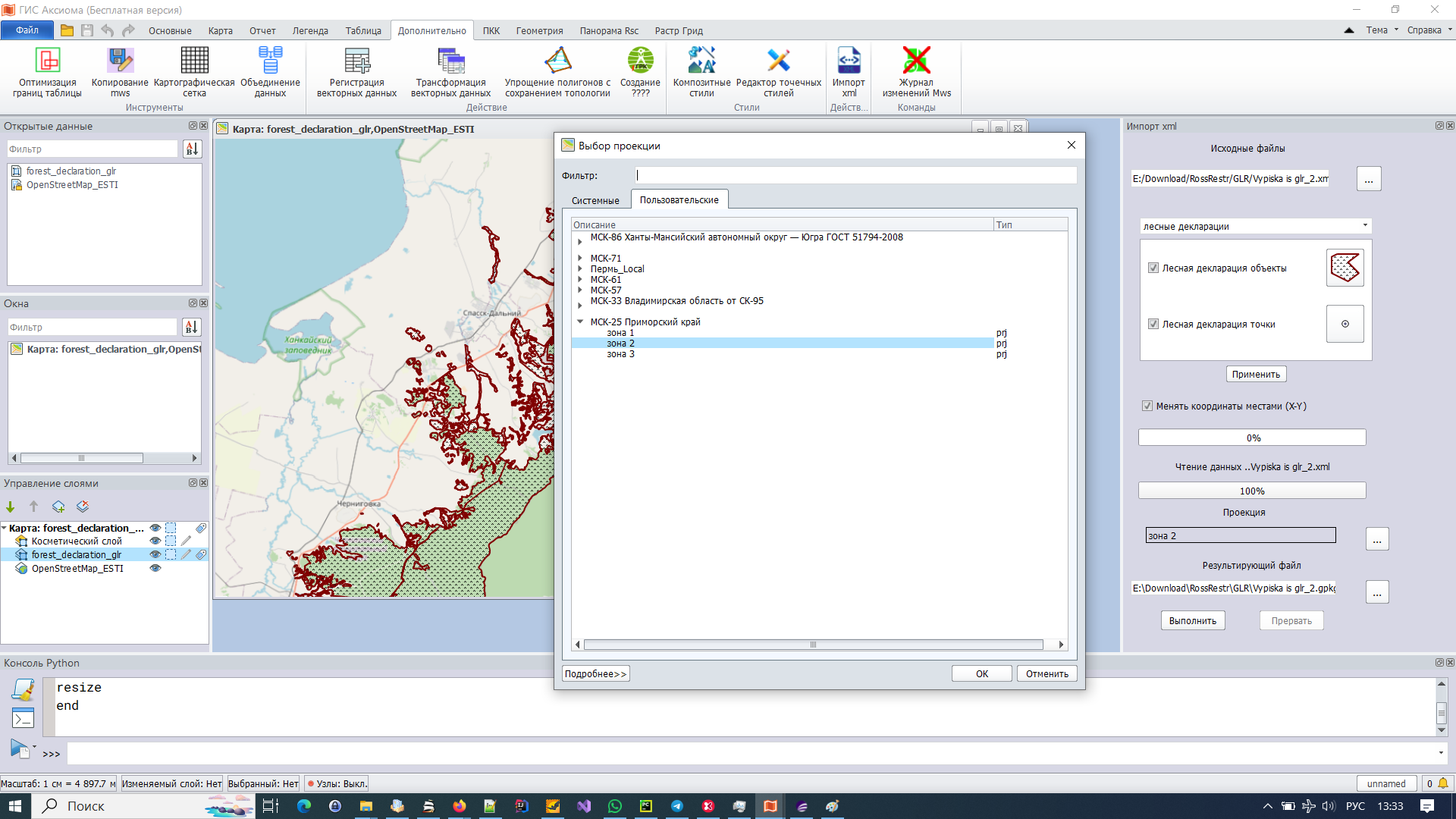The image size is (1456, 819).
Task: Open the лесные декларации dropdown
Action: 1256,226
